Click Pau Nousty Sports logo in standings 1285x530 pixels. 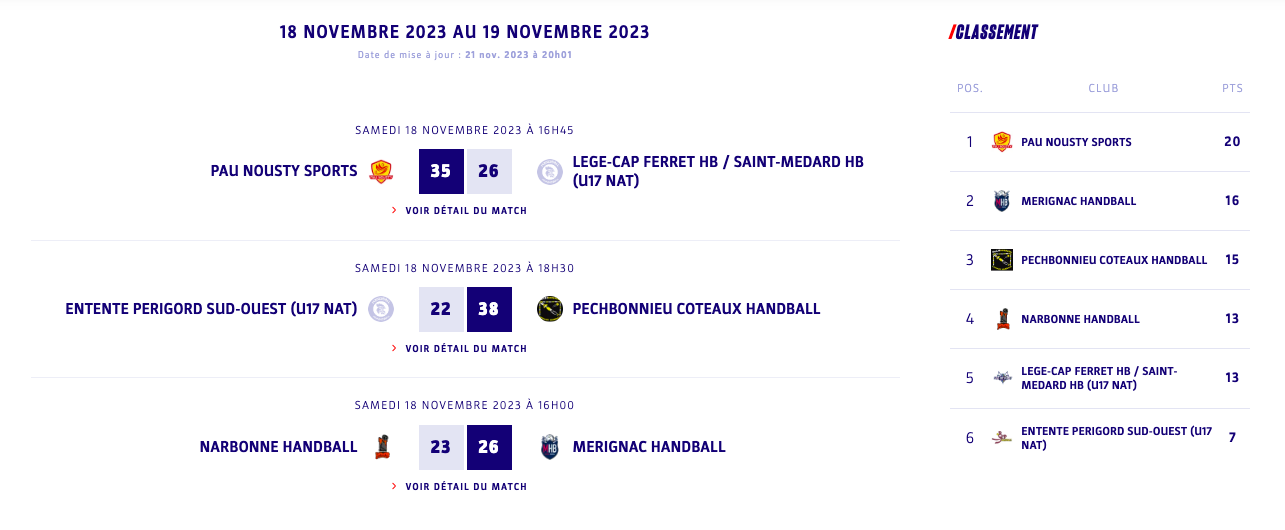pos(1002,142)
